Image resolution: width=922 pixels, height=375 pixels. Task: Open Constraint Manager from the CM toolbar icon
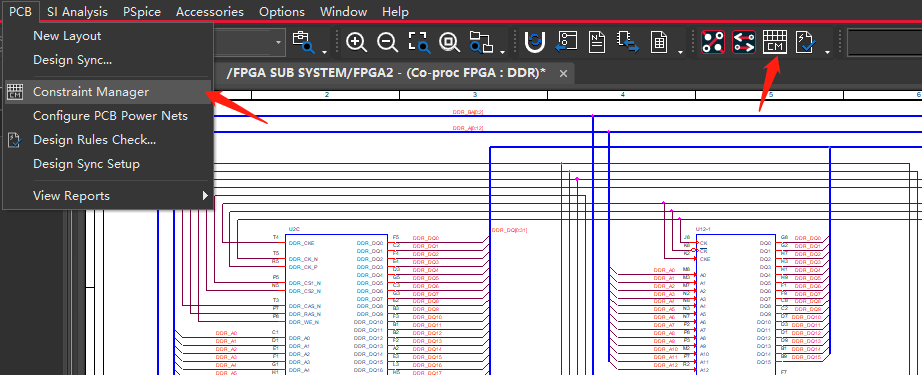pyautogui.click(x=774, y=42)
